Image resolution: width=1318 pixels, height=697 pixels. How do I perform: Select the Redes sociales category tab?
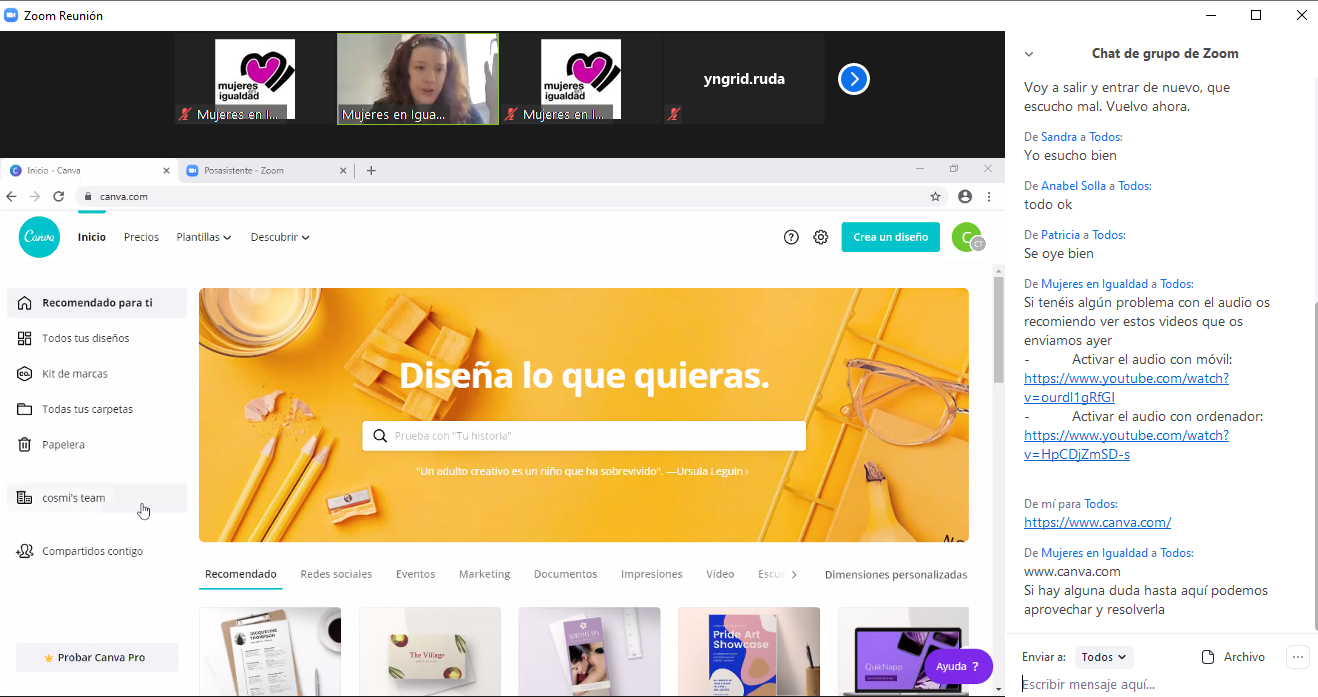(336, 574)
